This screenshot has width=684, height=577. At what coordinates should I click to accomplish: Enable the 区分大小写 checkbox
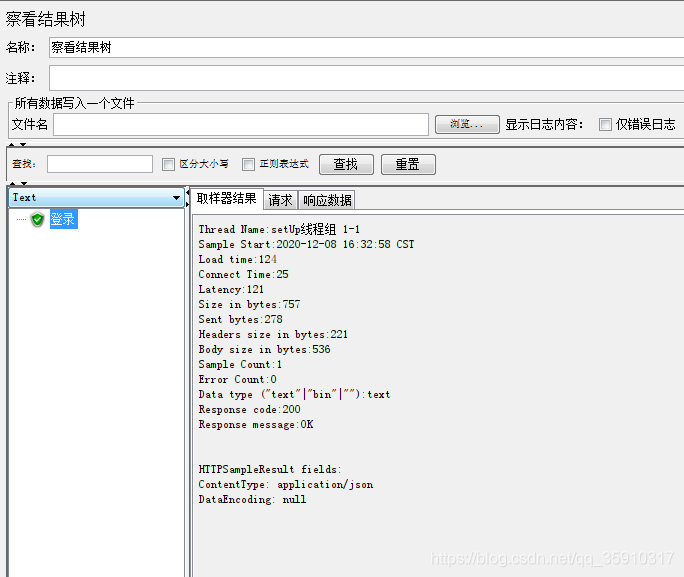coord(168,164)
